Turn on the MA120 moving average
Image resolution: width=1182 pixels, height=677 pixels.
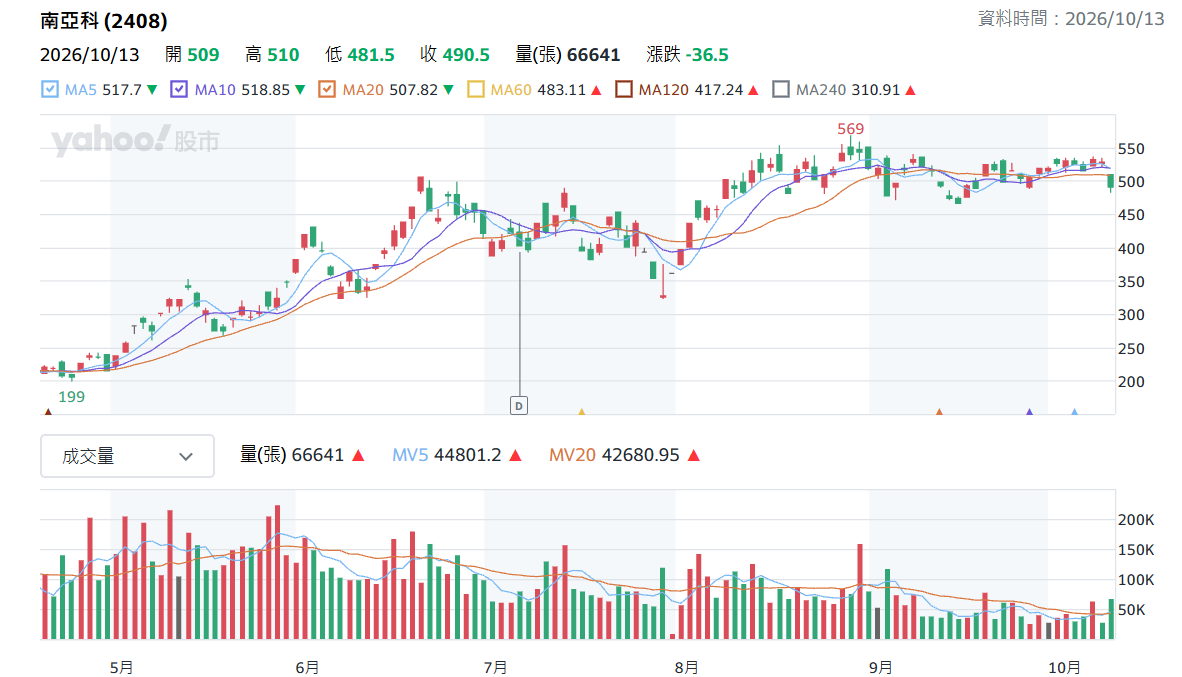click(623, 90)
